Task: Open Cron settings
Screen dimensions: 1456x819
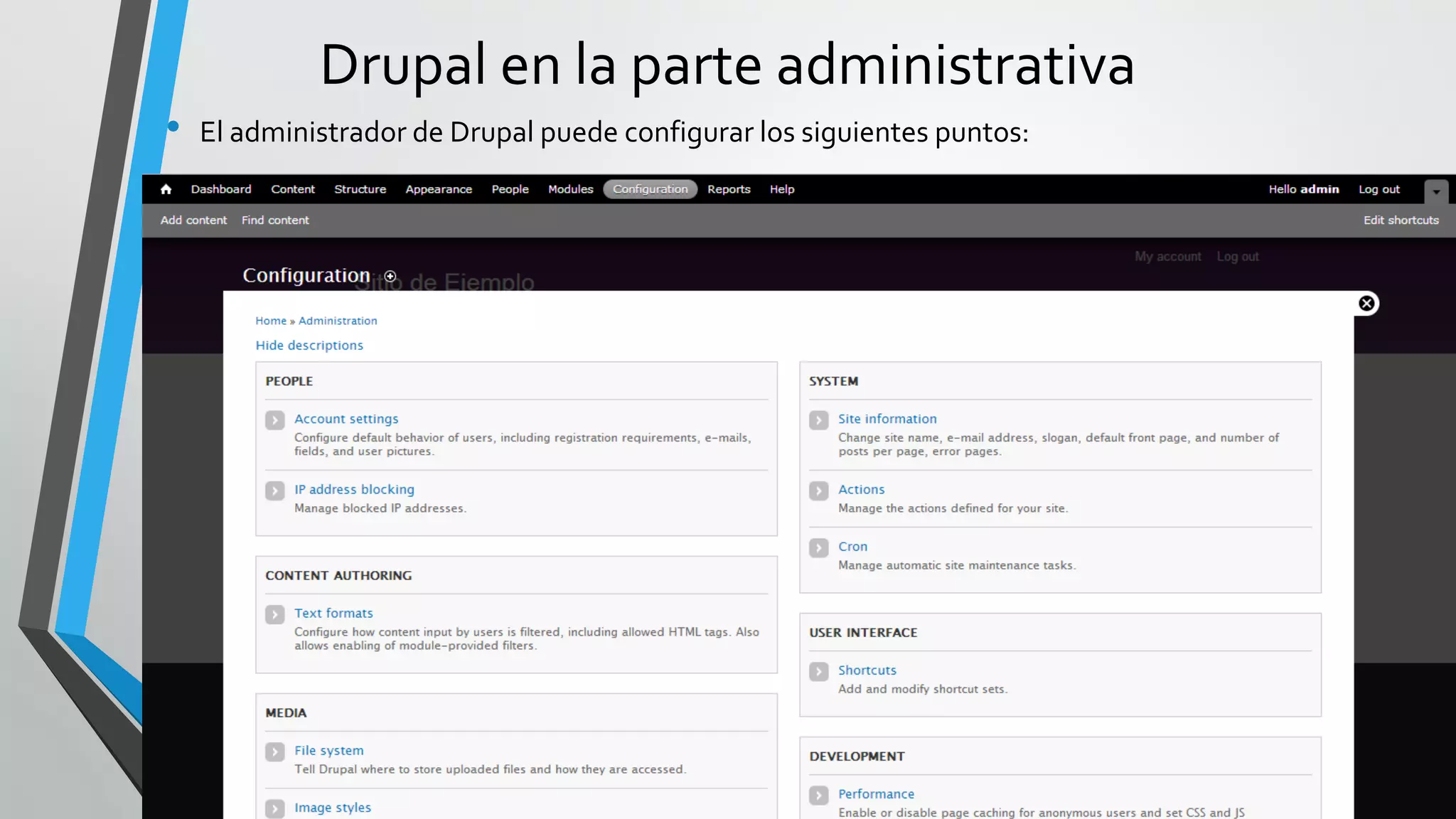Action: (852, 546)
